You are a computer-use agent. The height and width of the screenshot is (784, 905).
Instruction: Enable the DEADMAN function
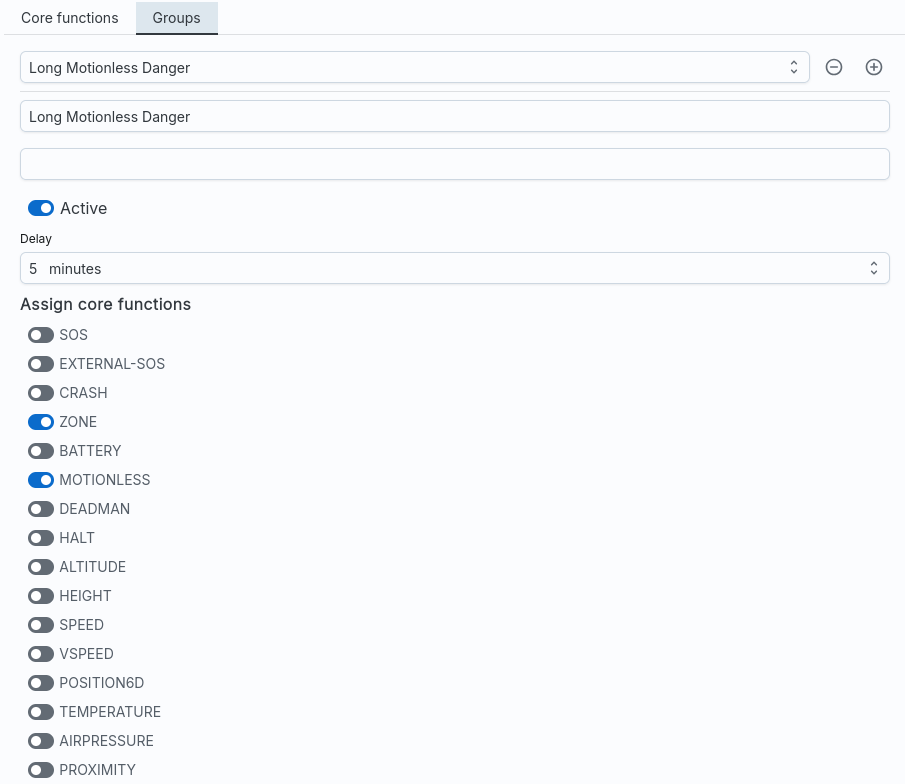(x=41, y=509)
